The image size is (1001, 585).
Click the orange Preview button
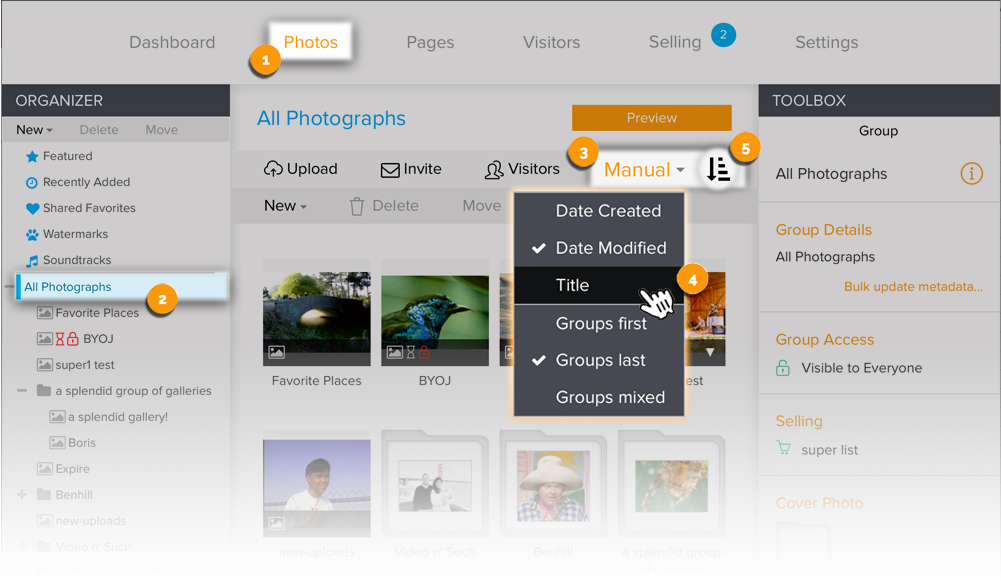click(x=652, y=118)
